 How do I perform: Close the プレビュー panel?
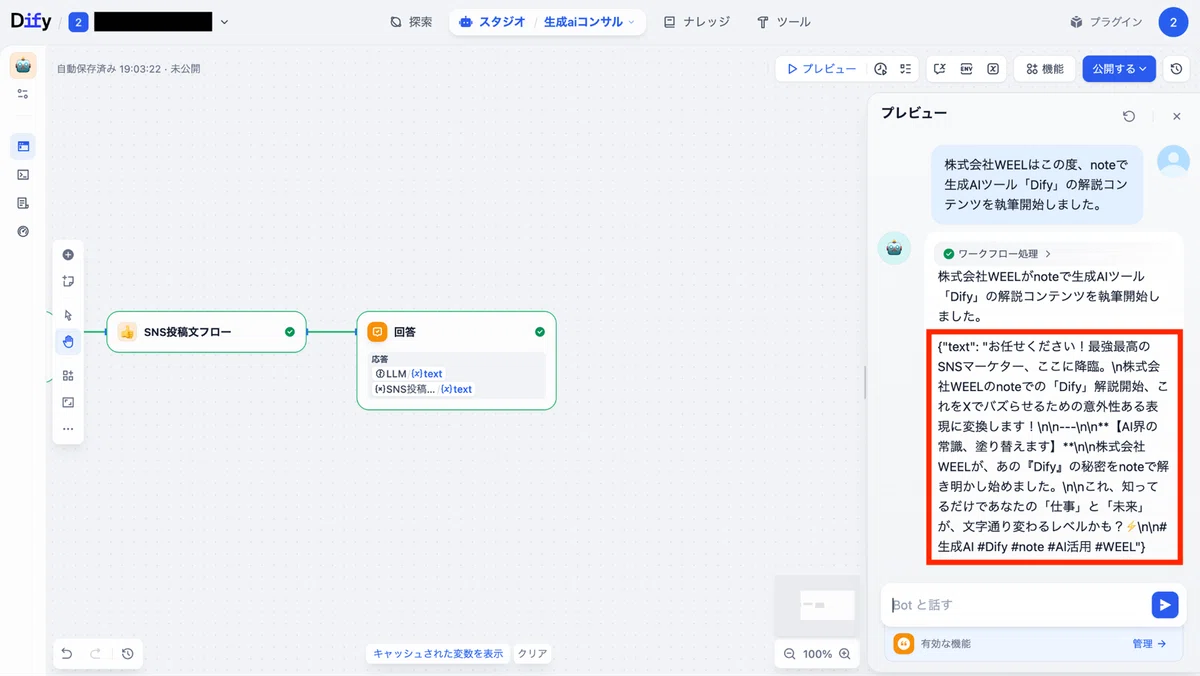click(x=1177, y=116)
